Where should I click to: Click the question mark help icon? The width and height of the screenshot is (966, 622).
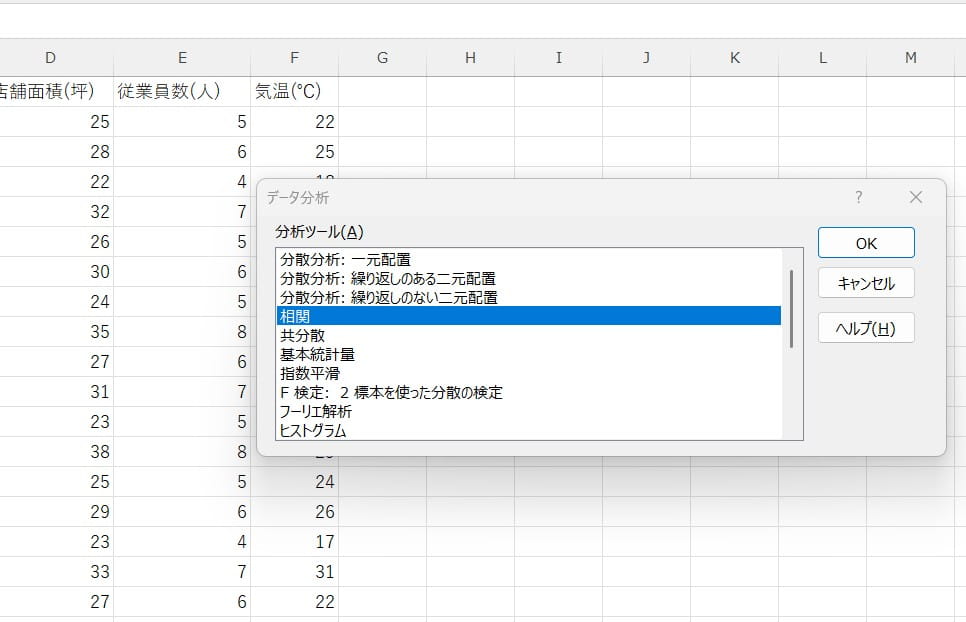(858, 198)
